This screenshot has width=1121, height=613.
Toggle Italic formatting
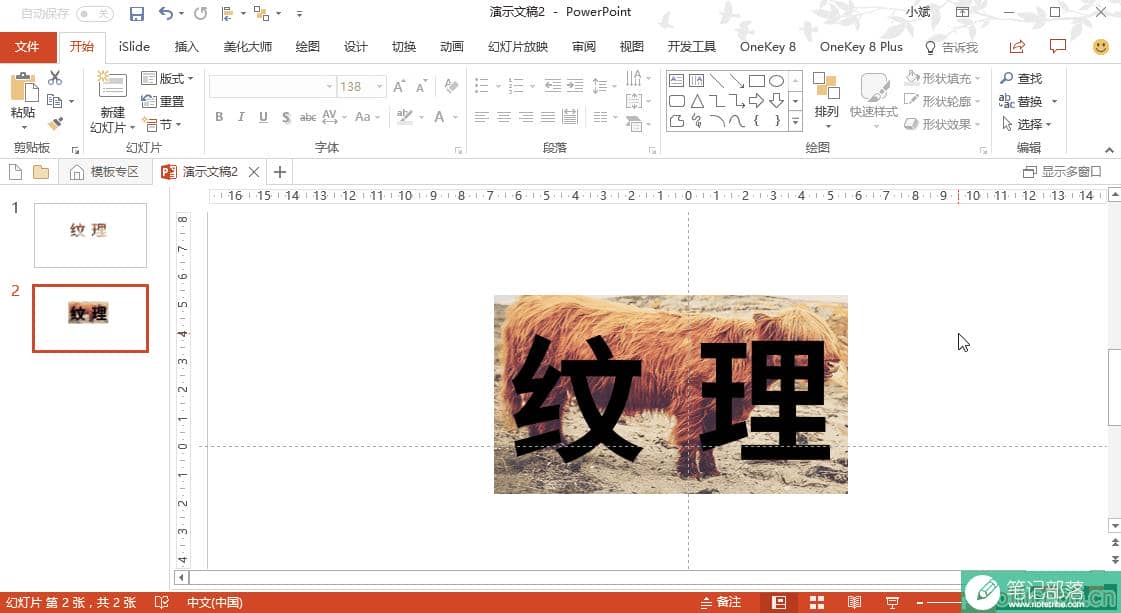241,117
